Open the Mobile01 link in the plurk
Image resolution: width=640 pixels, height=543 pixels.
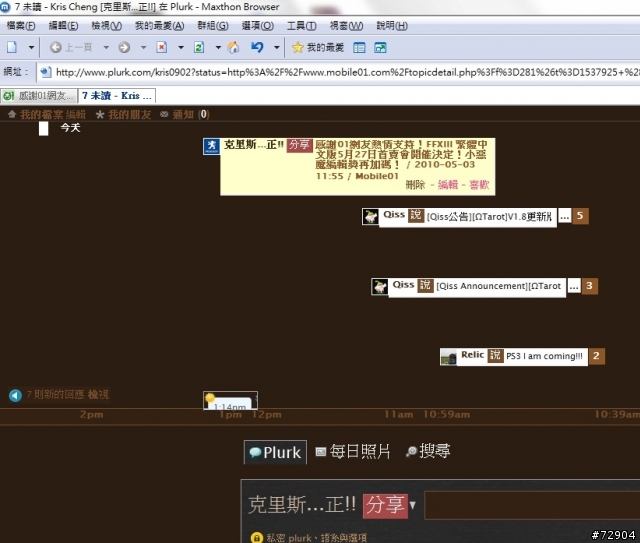pos(377,176)
